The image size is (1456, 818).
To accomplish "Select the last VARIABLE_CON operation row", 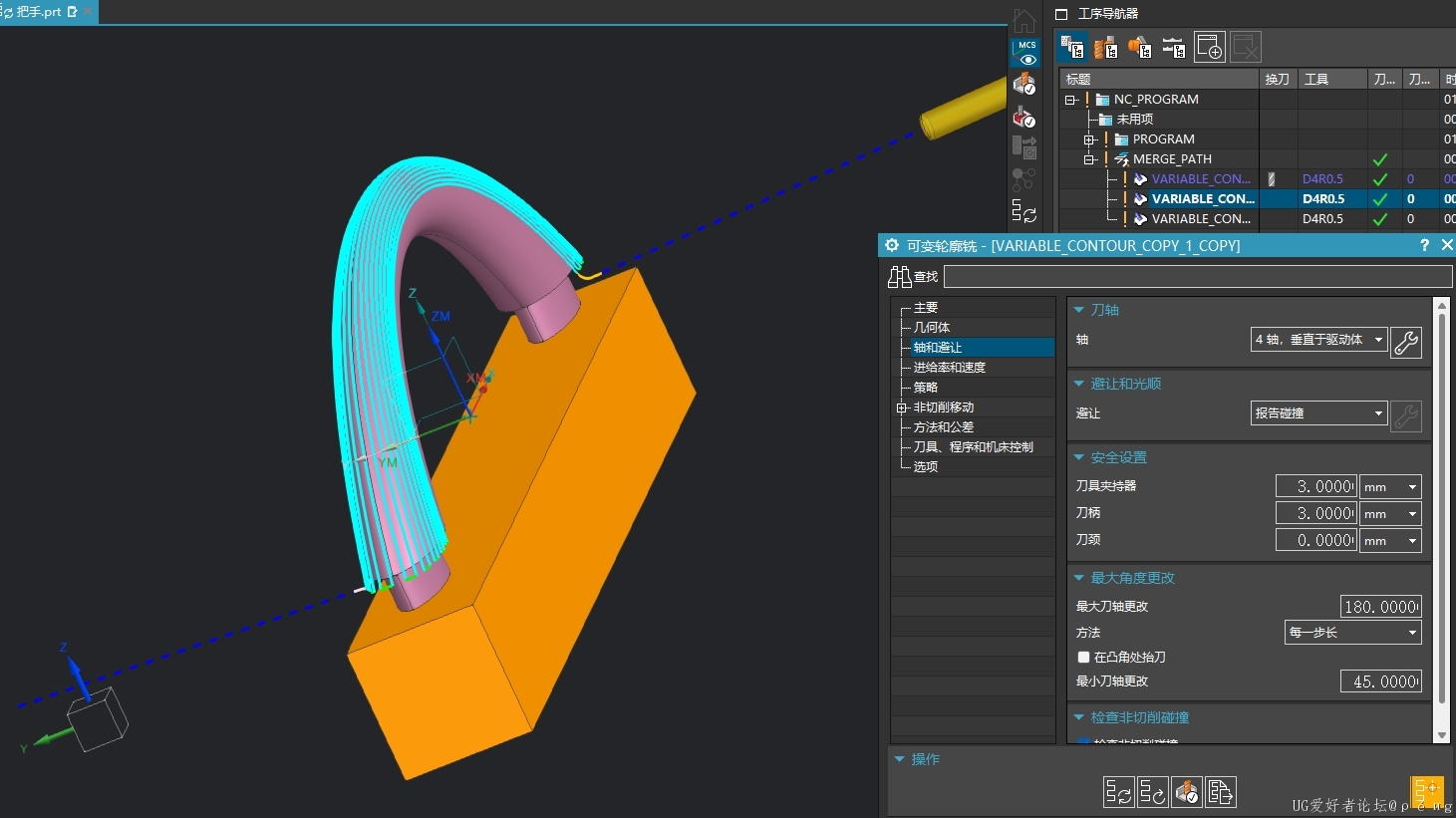I will 1201,219.
